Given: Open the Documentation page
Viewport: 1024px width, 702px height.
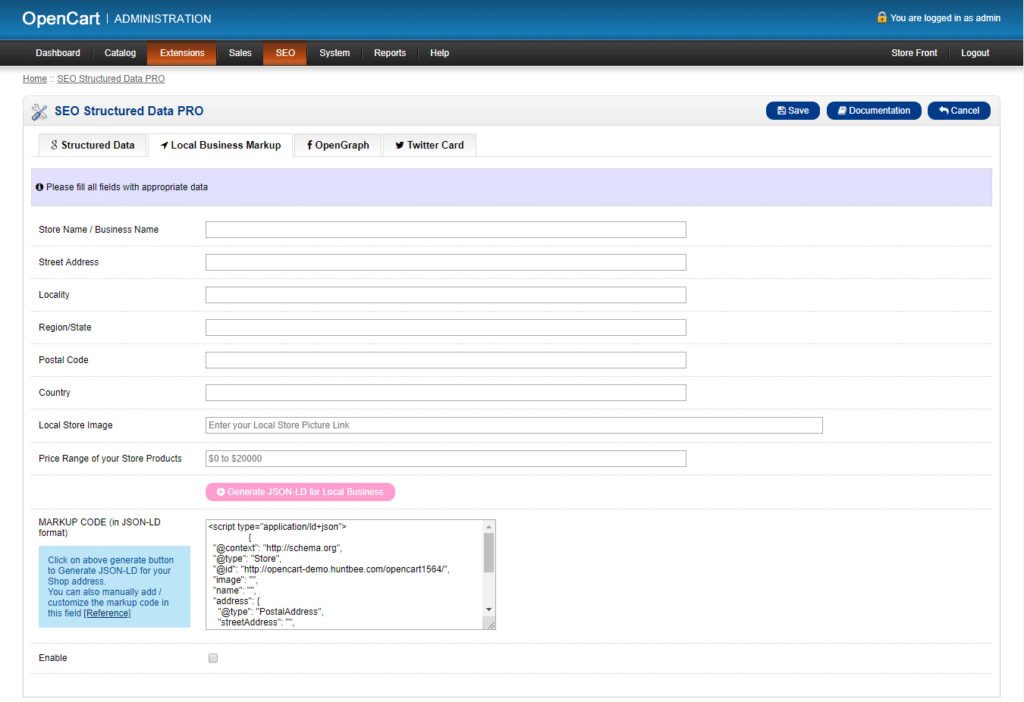Looking at the screenshot, I should pos(874,111).
